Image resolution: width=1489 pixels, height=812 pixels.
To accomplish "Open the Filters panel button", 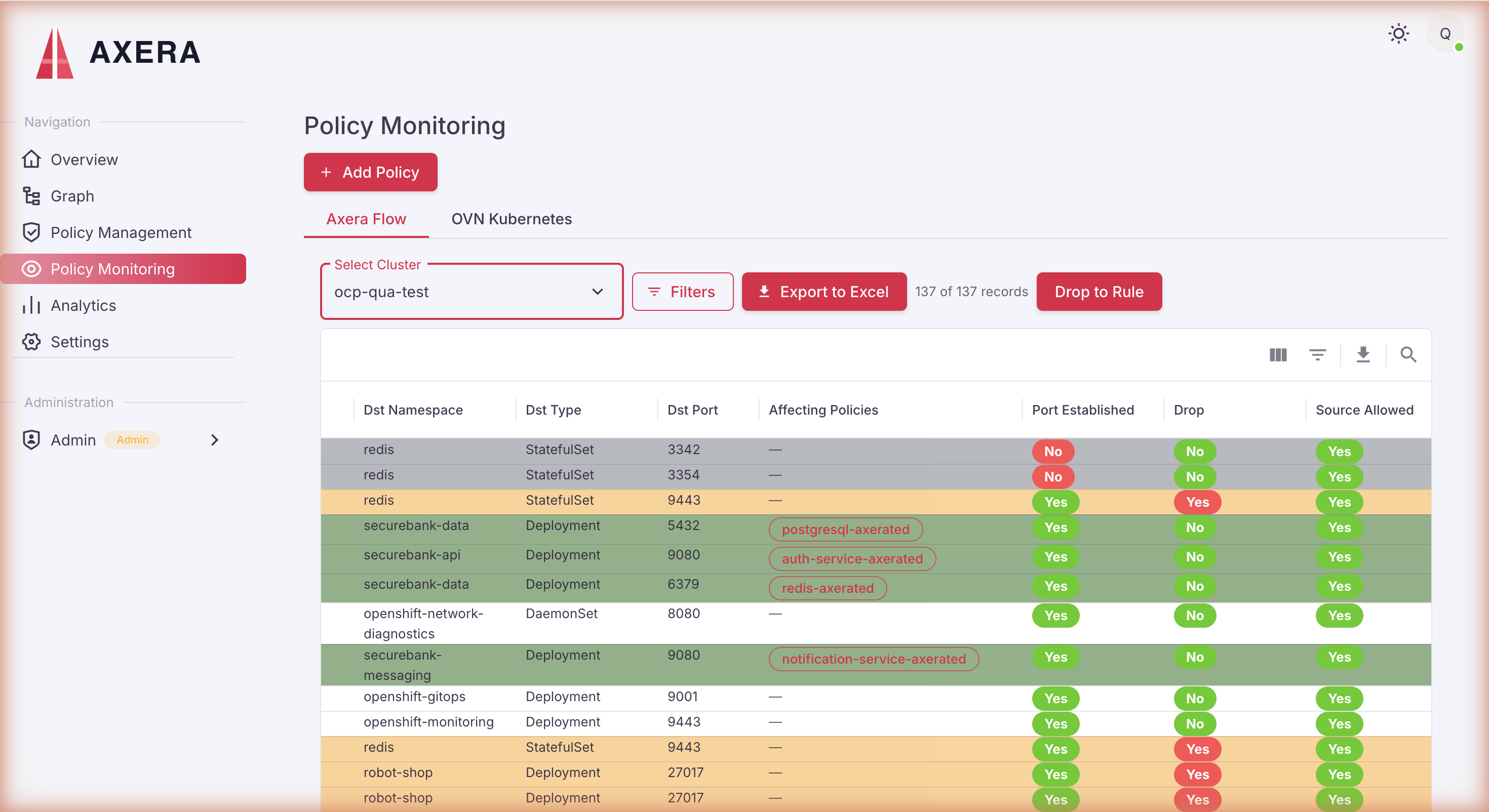I will [x=682, y=292].
